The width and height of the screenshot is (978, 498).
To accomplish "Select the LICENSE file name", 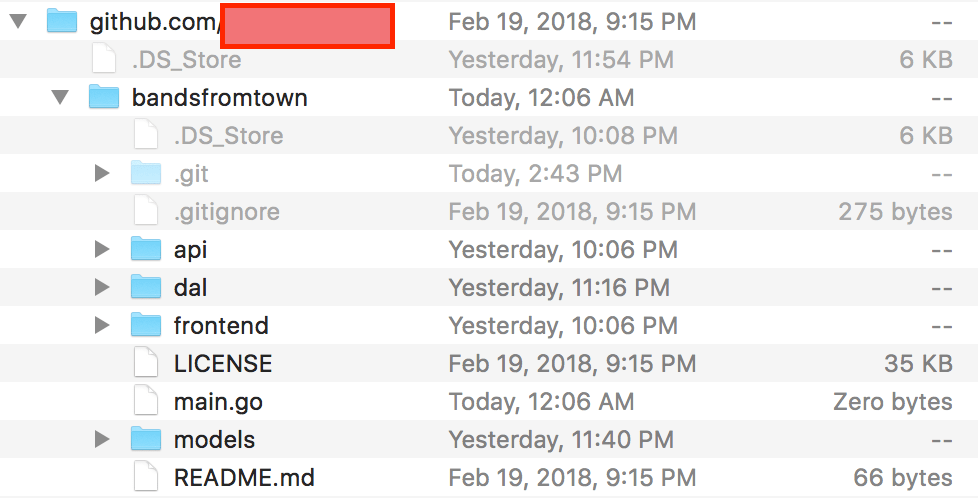I will click(x=223, y=363).
